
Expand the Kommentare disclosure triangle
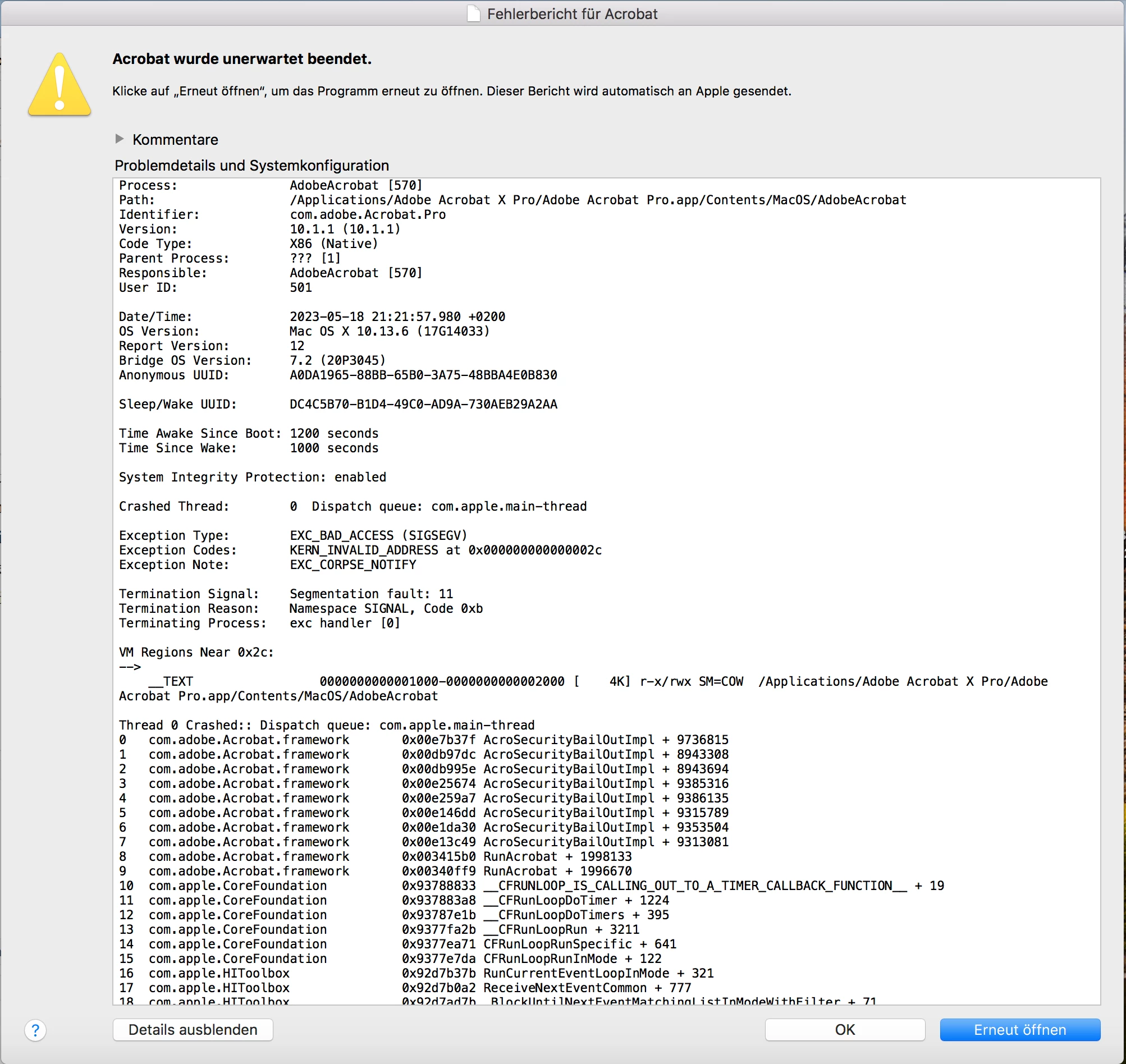(119, 139)
